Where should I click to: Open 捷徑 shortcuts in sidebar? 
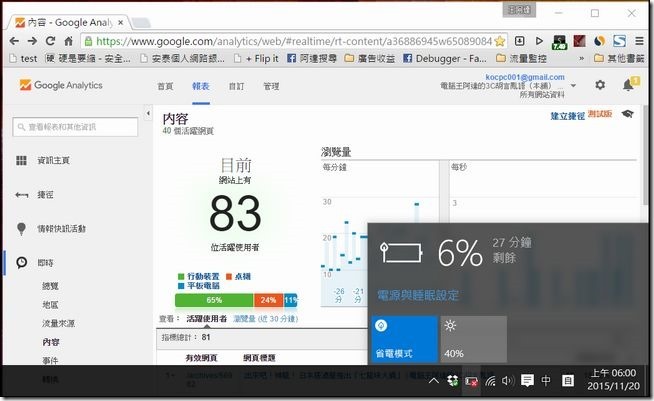(x=45, y=194)
